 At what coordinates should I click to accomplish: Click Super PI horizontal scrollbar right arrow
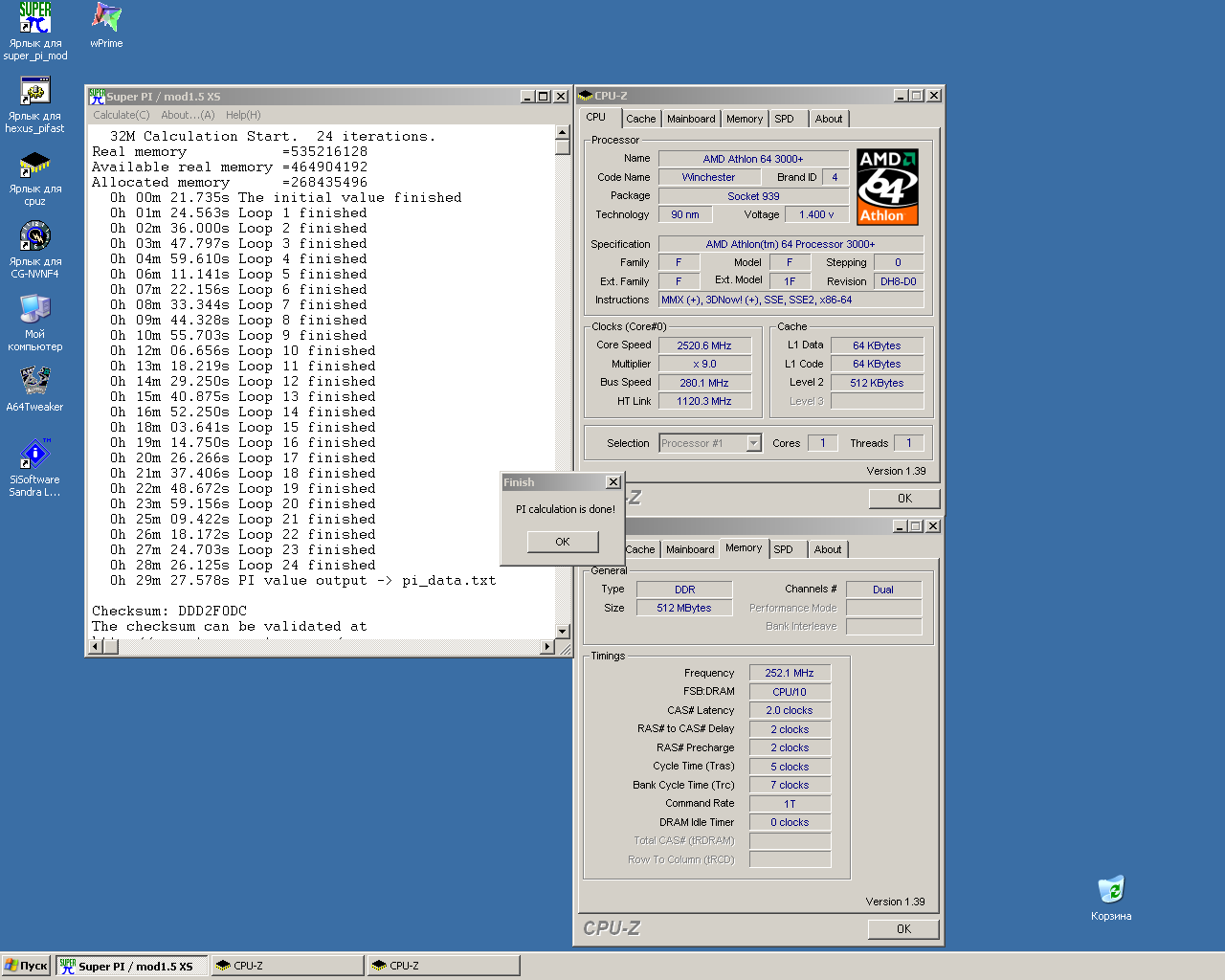(547, 647)
